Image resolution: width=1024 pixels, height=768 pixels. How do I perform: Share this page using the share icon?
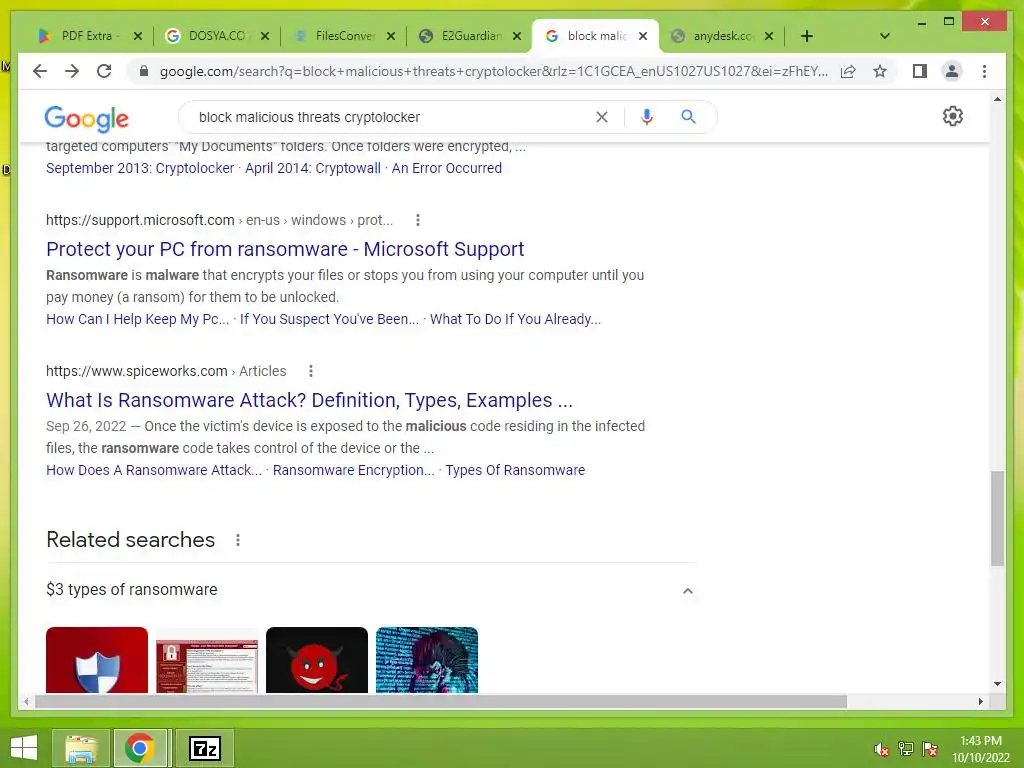click(848, 71)
